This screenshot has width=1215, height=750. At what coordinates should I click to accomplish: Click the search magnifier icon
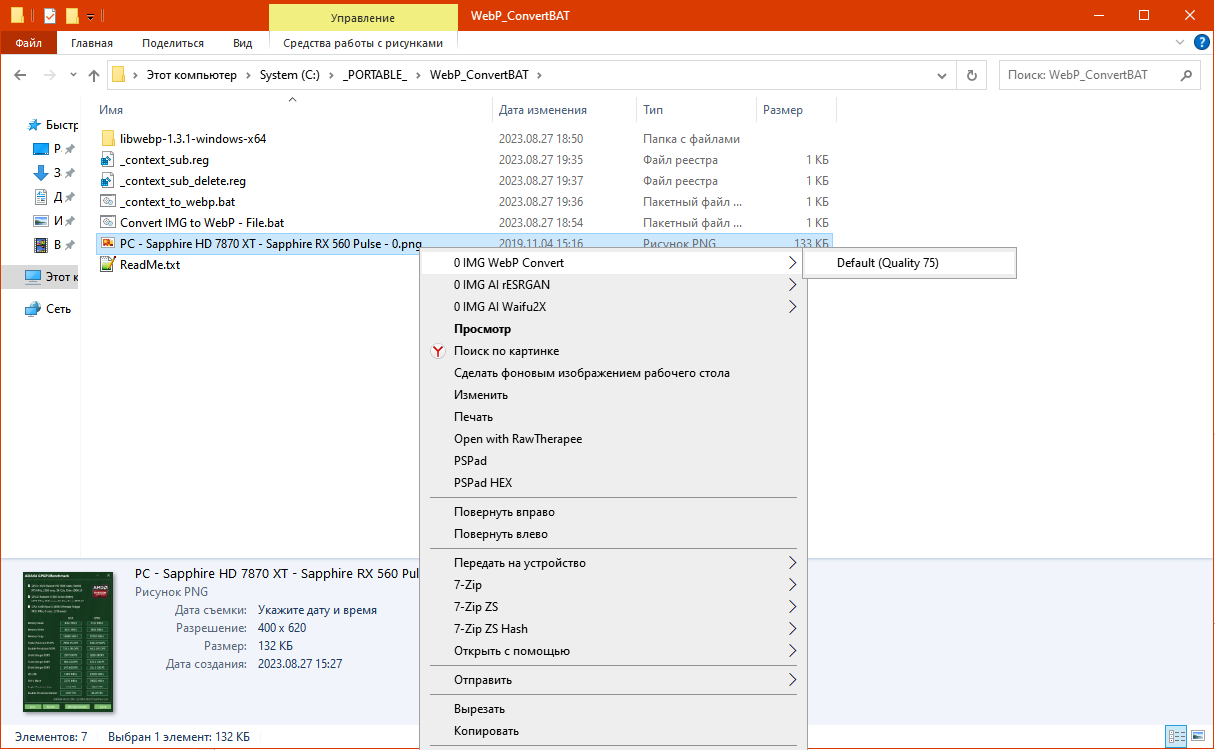(1187, 75)
